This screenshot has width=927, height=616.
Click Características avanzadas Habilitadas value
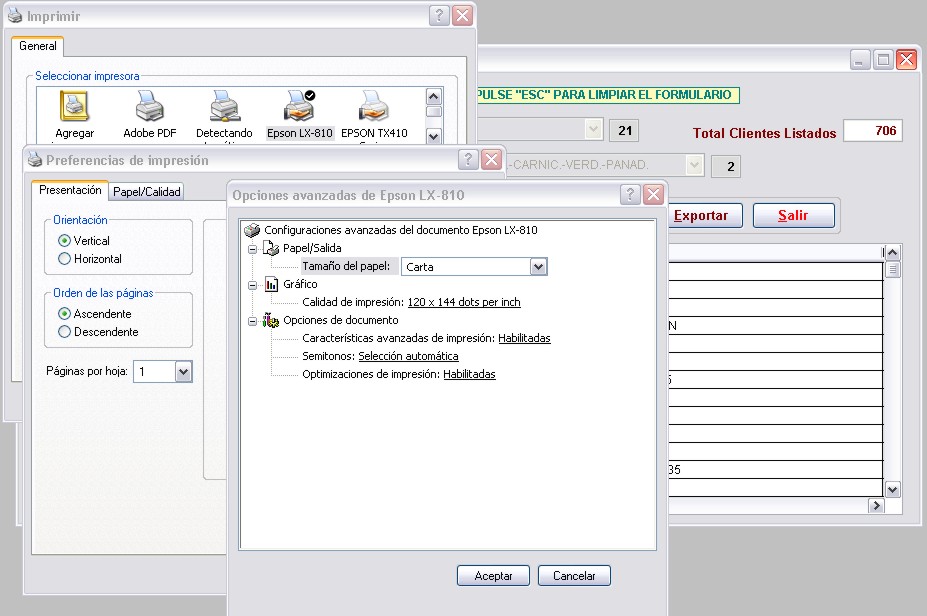[524, 338]
